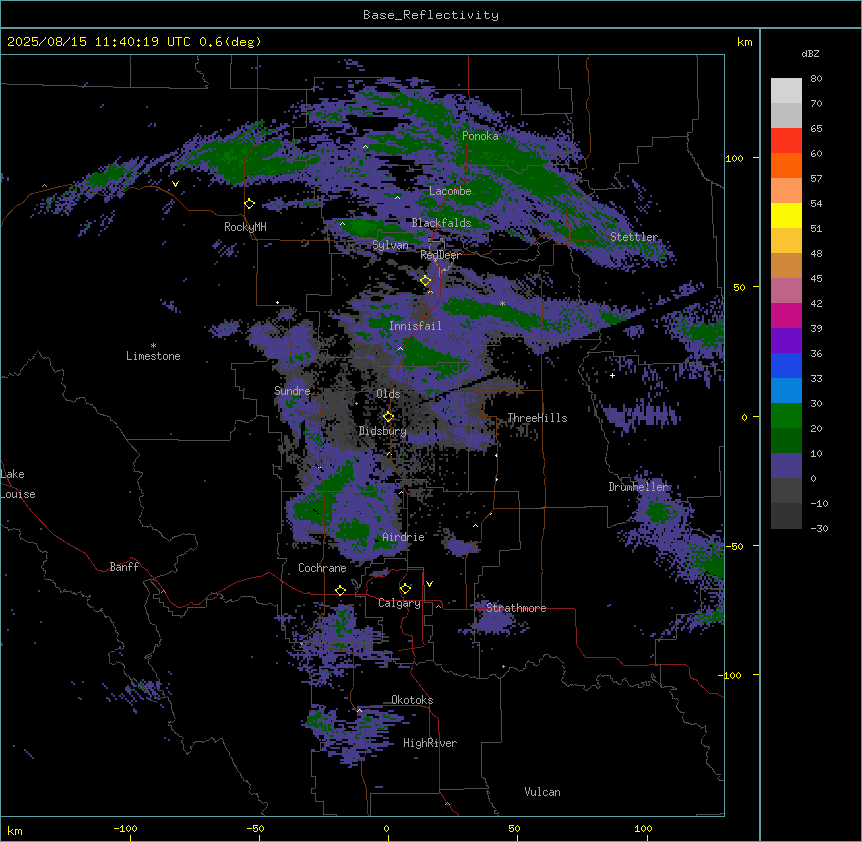Click the Strathmore label
Image resolution: width=862 pixels, height=842 pixels.
516,608
